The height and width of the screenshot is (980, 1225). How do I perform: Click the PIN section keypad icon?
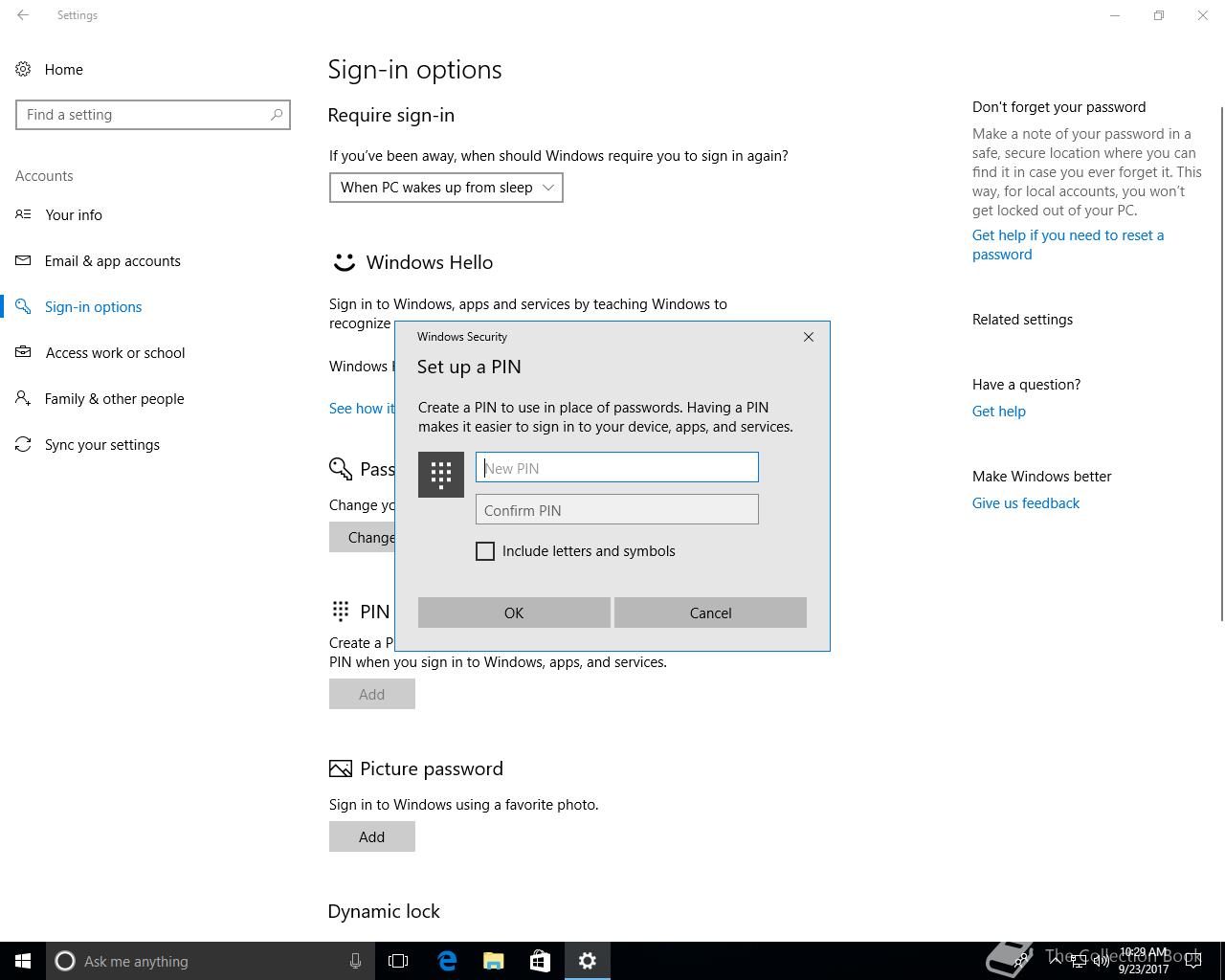tap(341, 611)
